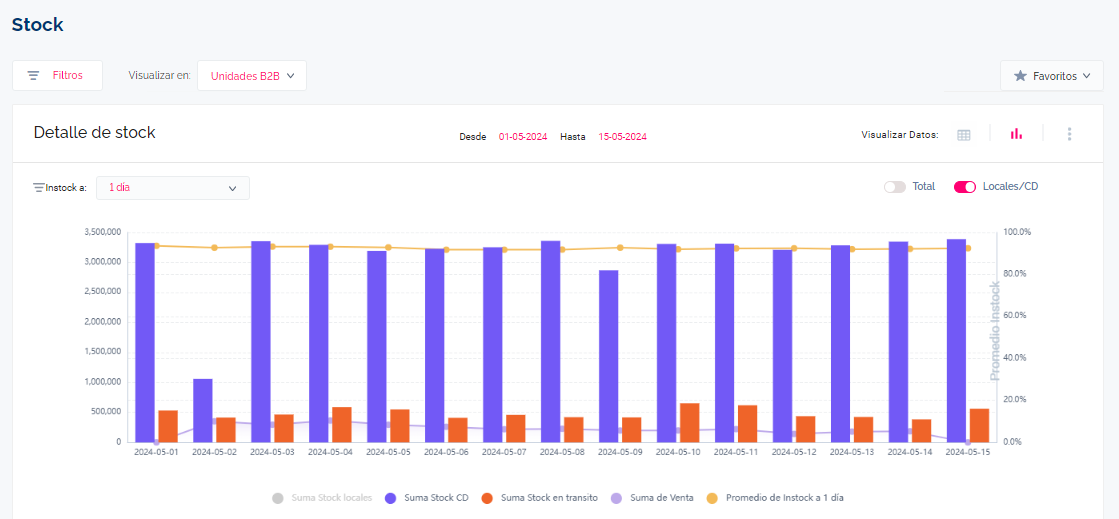
Task: Click the Hasta date 15-05-2024
Action: point(622,136)
